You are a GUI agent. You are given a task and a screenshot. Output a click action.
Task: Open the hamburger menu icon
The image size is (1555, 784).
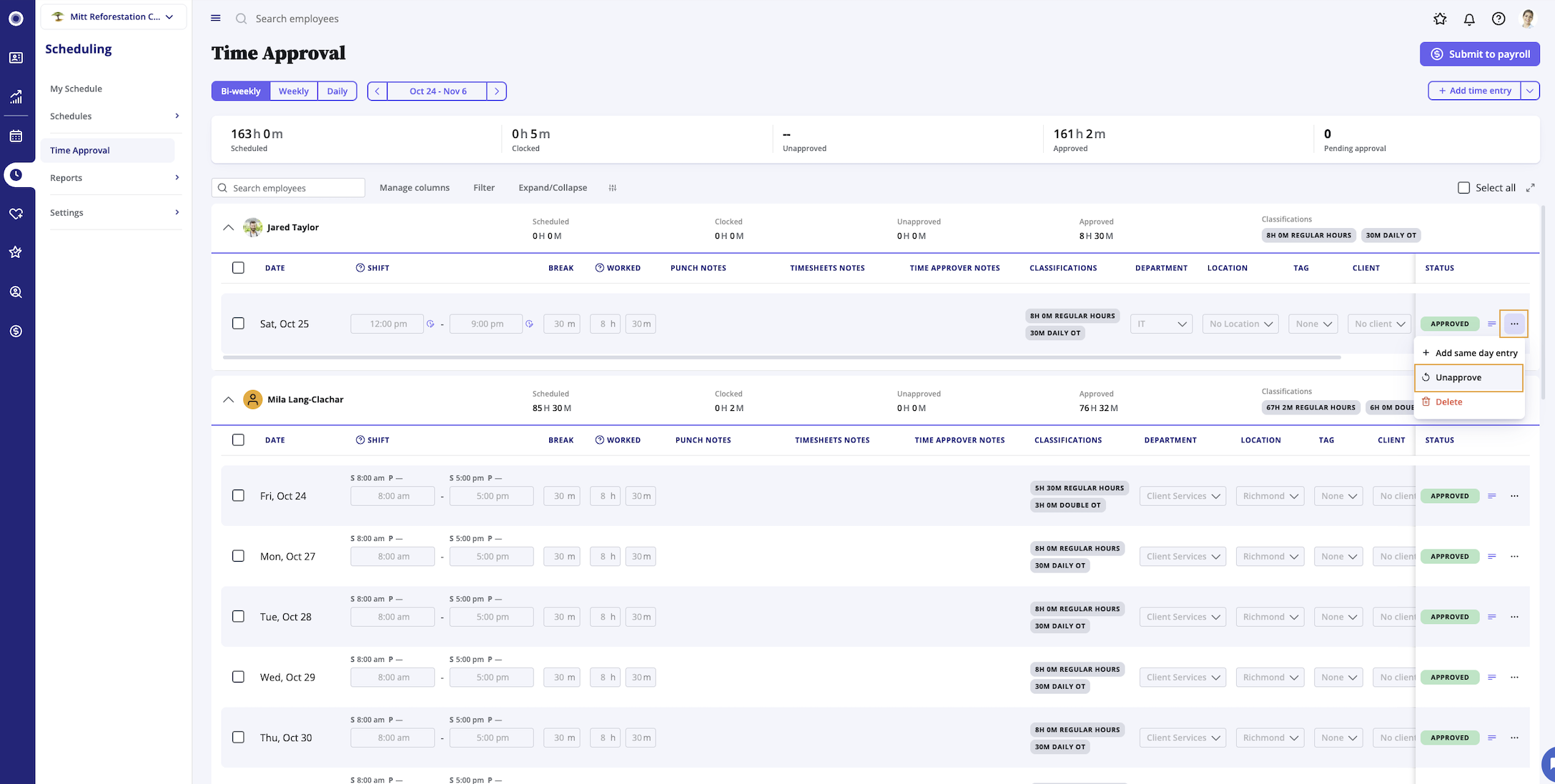tap(215, 19)
